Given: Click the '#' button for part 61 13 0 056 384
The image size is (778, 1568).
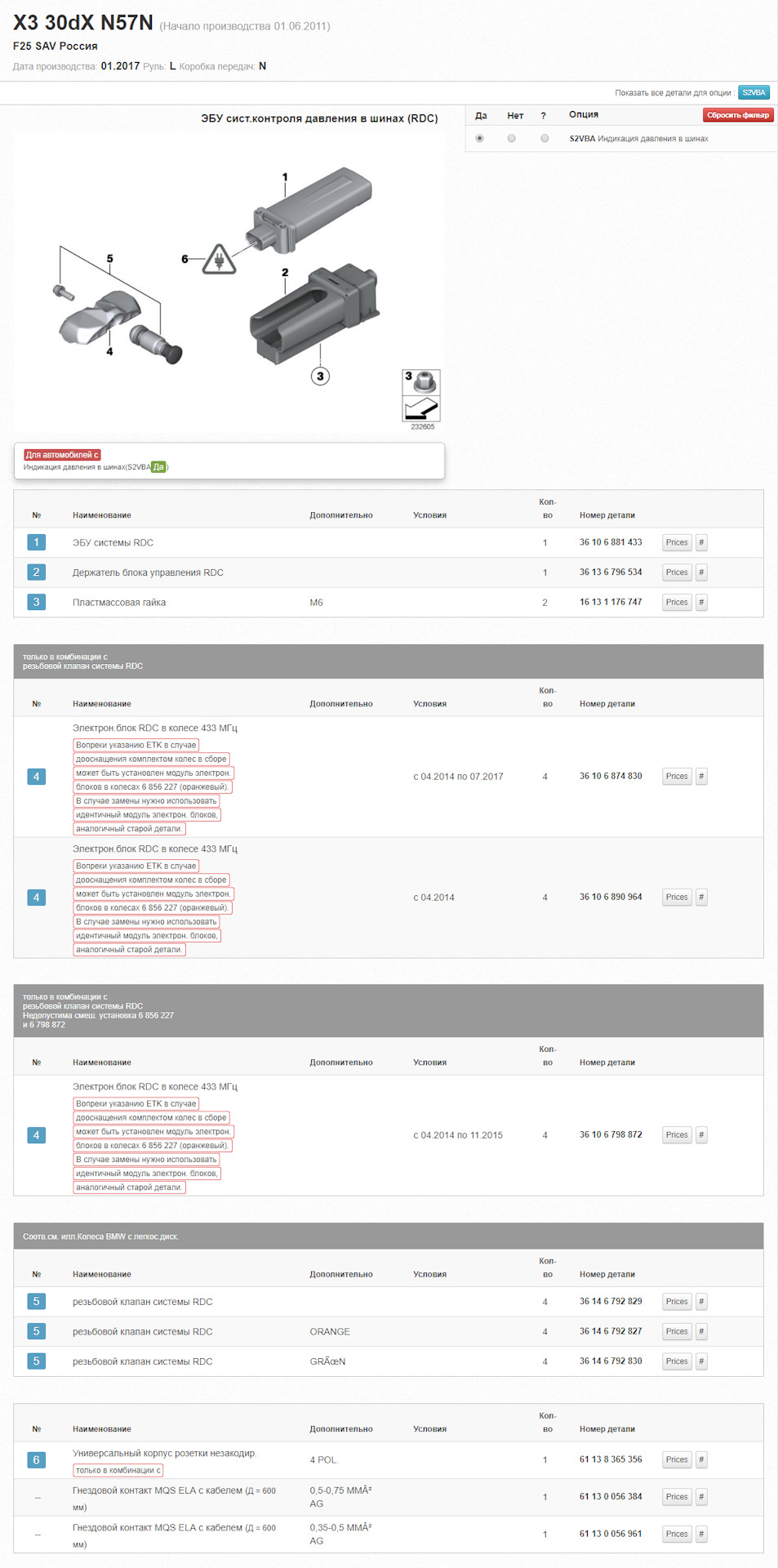Looking at the screenshot, I should point(701,1496).
